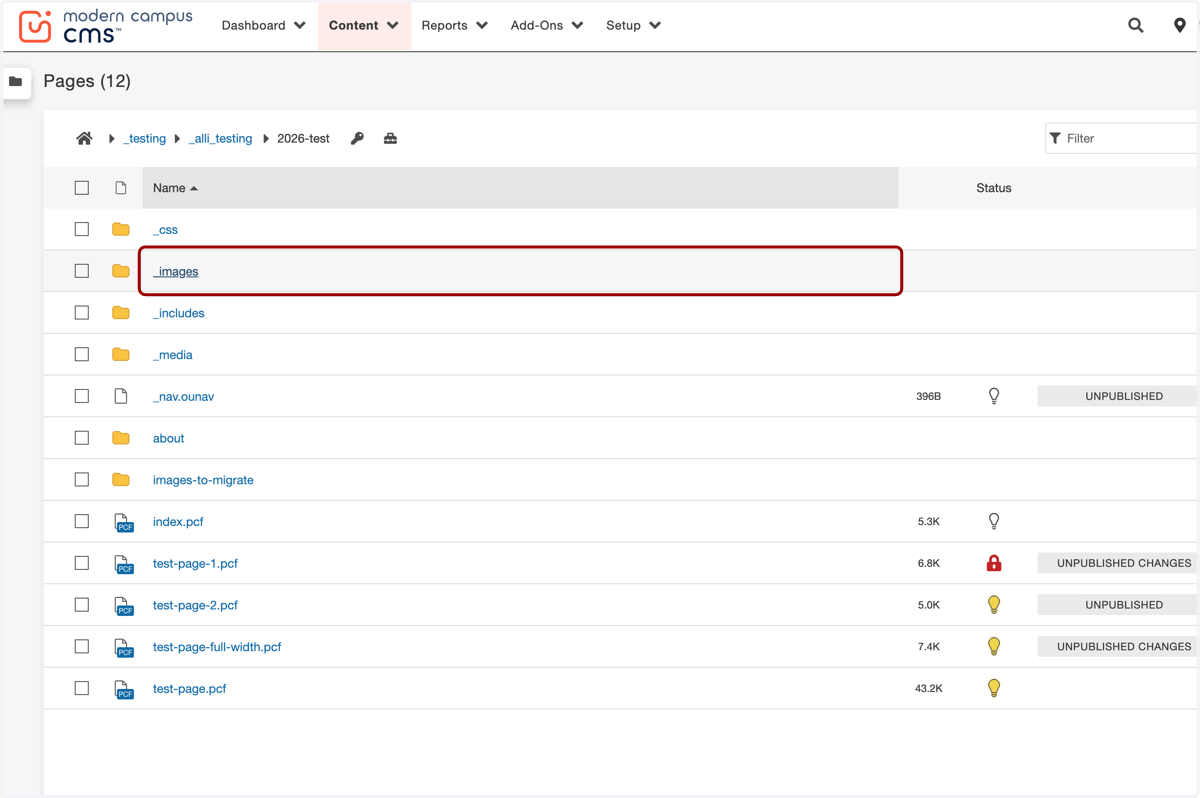Click the _media folder icon

pos(121,354)
